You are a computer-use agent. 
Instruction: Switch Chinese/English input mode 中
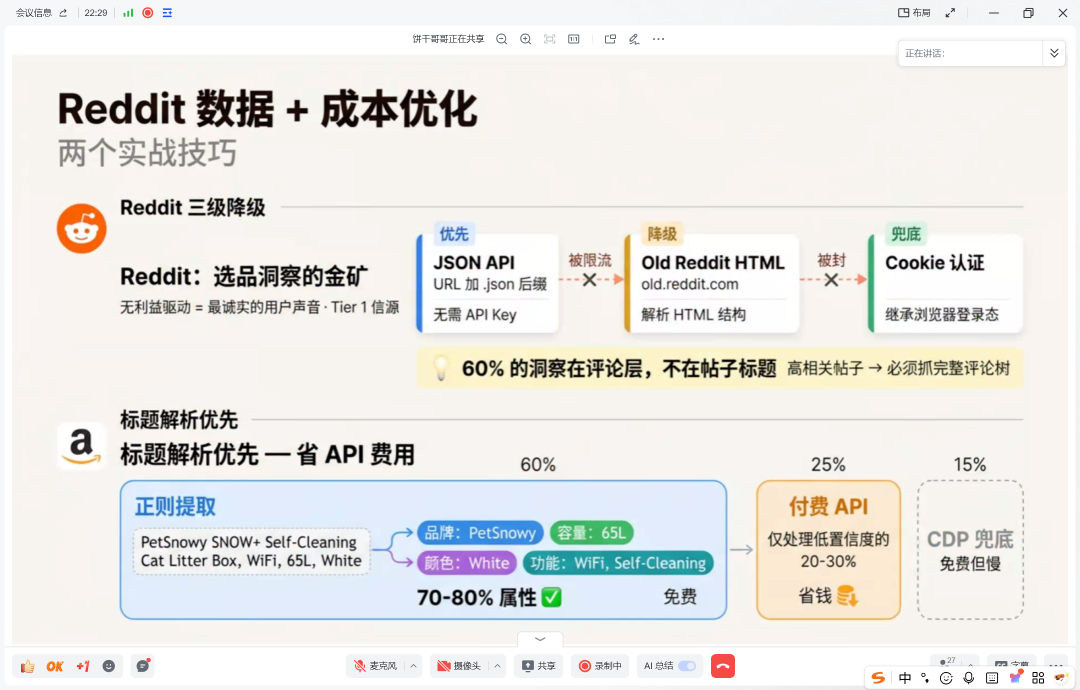pos(905,678)
